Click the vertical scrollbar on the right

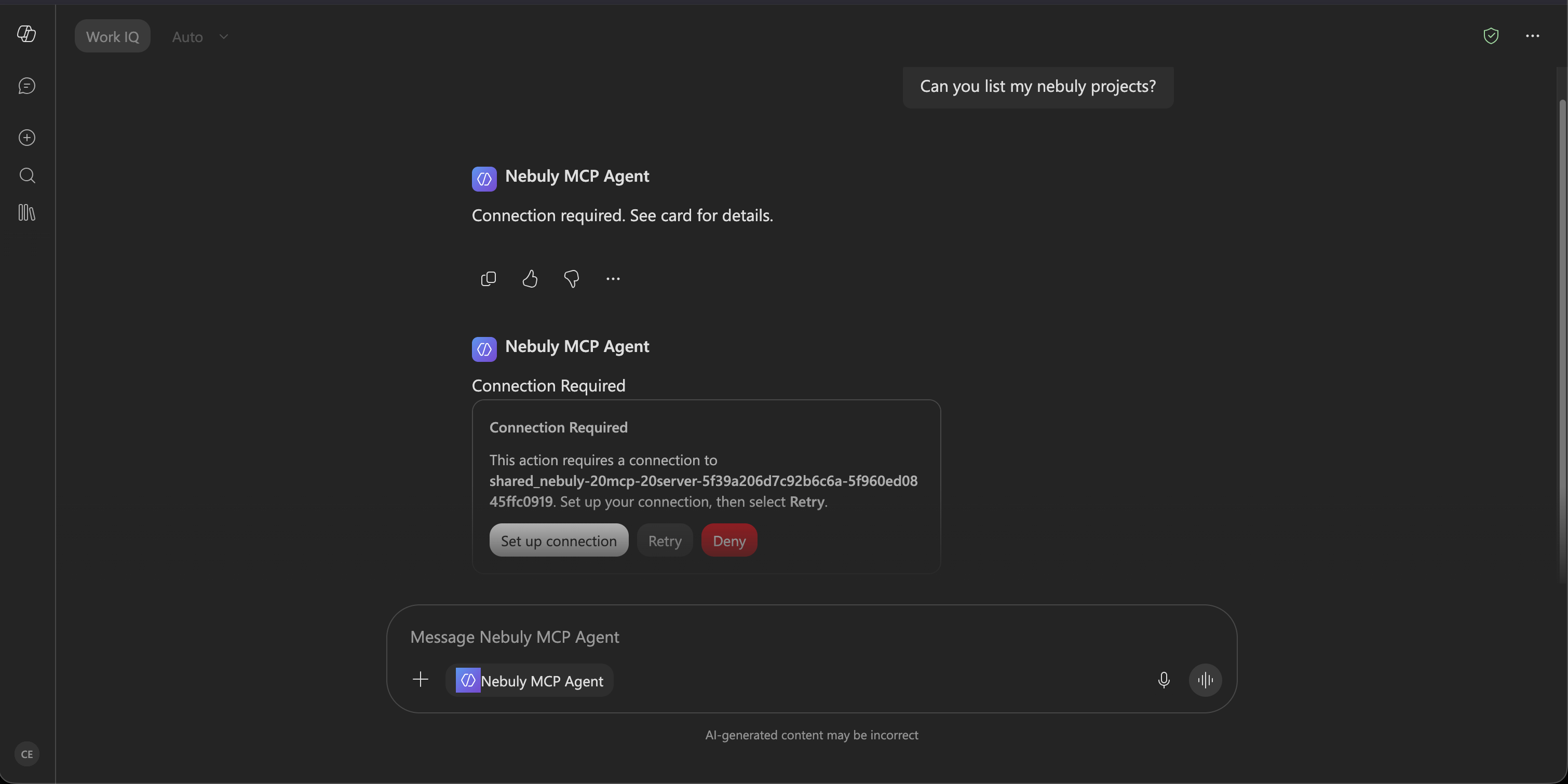[1562, 341]
